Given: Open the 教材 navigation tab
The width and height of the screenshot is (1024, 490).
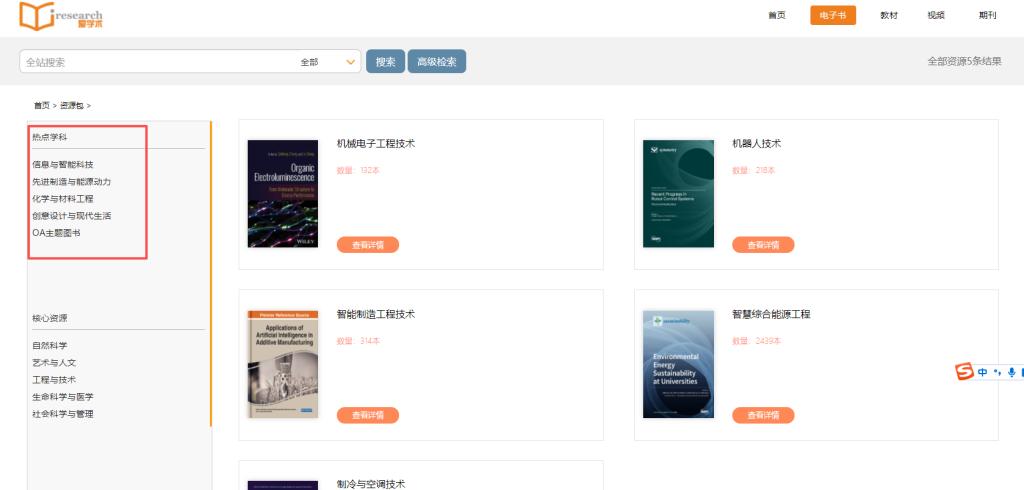Looking at the screenshot, I should pos(889,16).
